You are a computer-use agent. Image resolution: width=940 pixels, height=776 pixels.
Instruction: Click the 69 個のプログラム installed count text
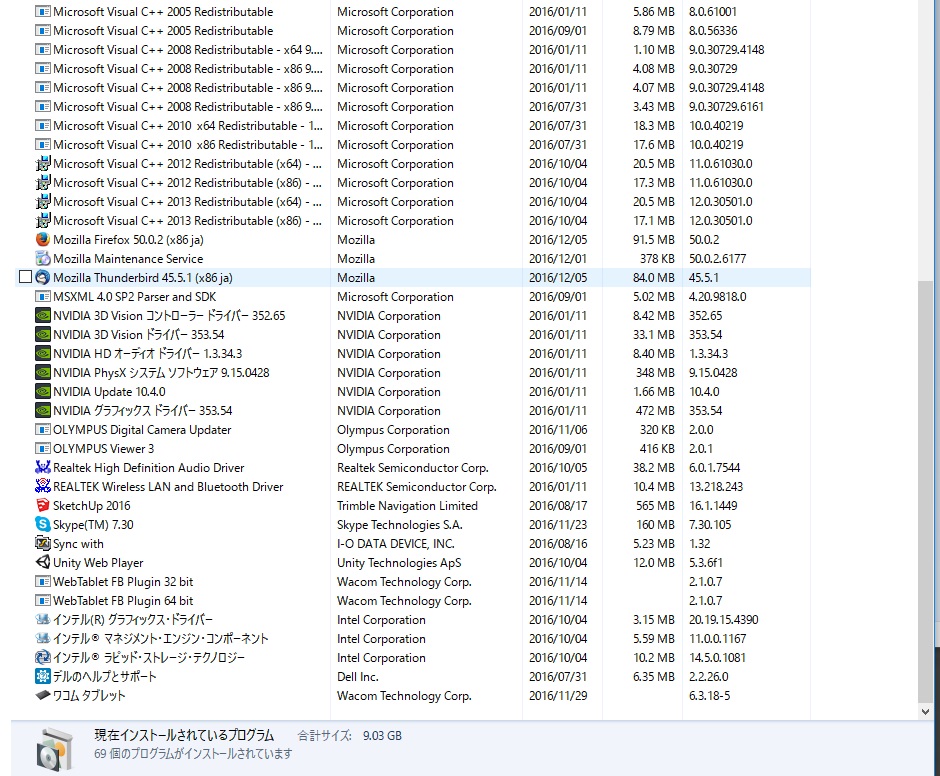[x=193, y=754]
